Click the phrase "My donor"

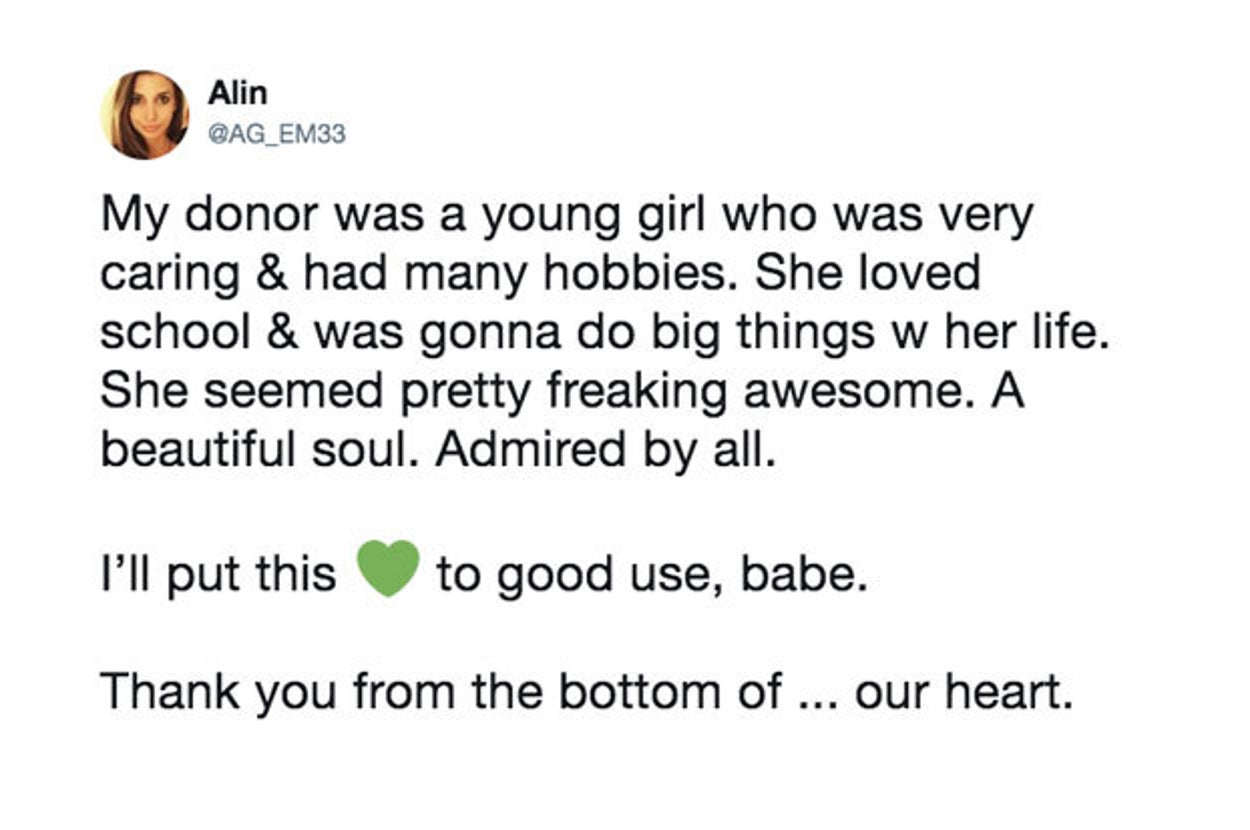tap(203, 219)
